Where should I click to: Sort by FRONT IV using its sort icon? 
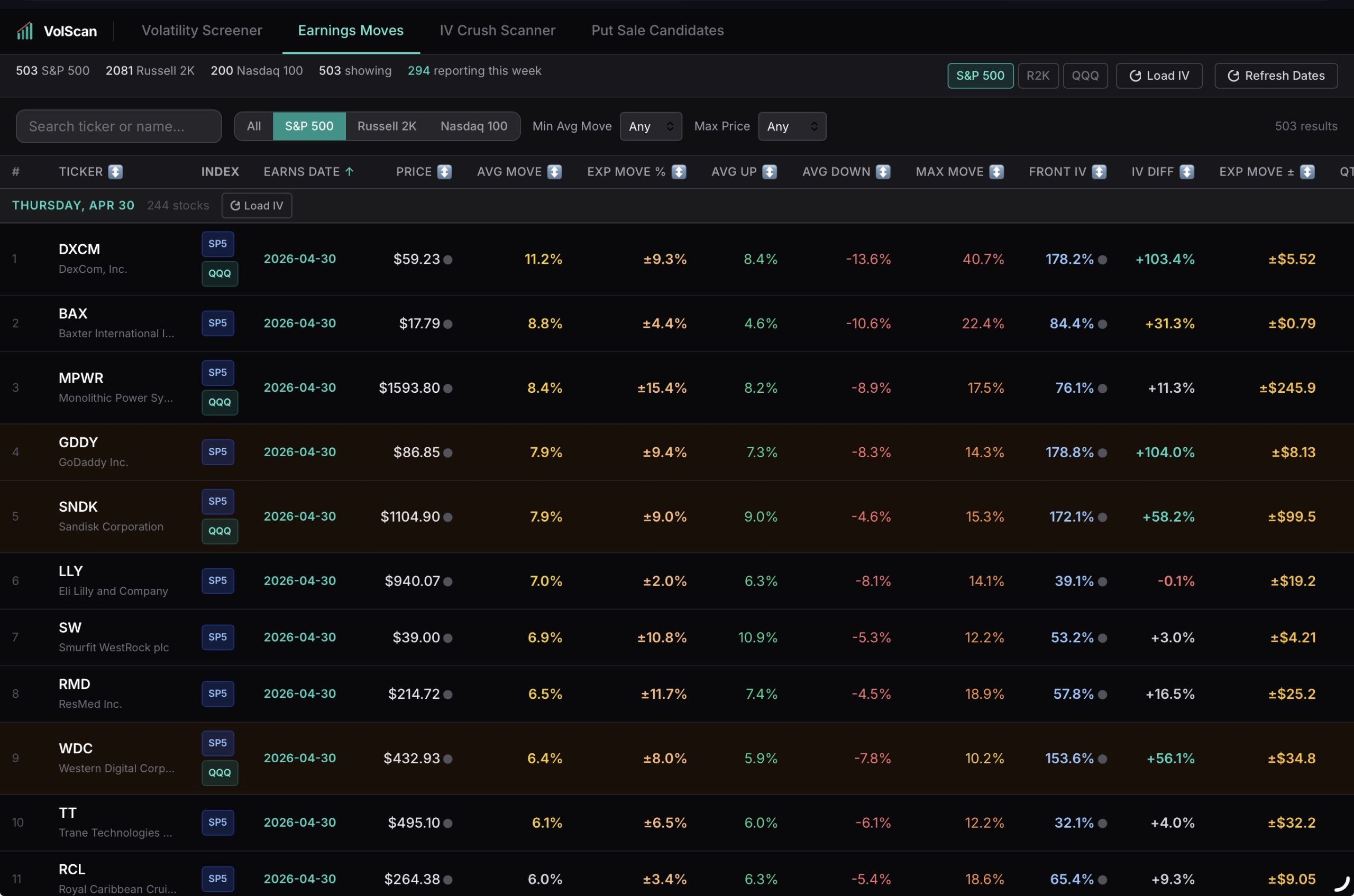pyautogui.click(x=1099, y=172)
